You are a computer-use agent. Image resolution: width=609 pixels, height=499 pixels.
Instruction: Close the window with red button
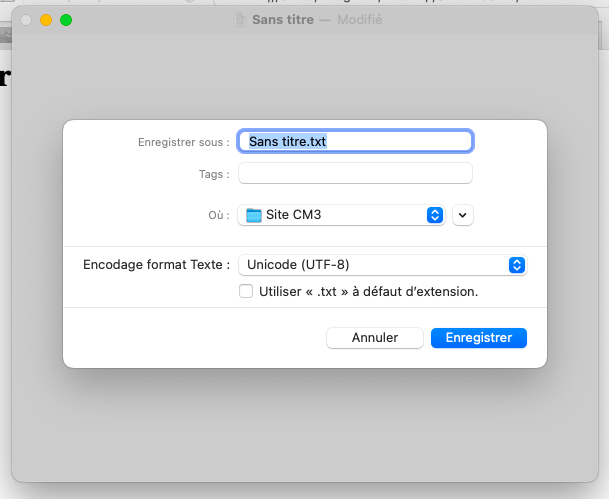pos(26,20)
